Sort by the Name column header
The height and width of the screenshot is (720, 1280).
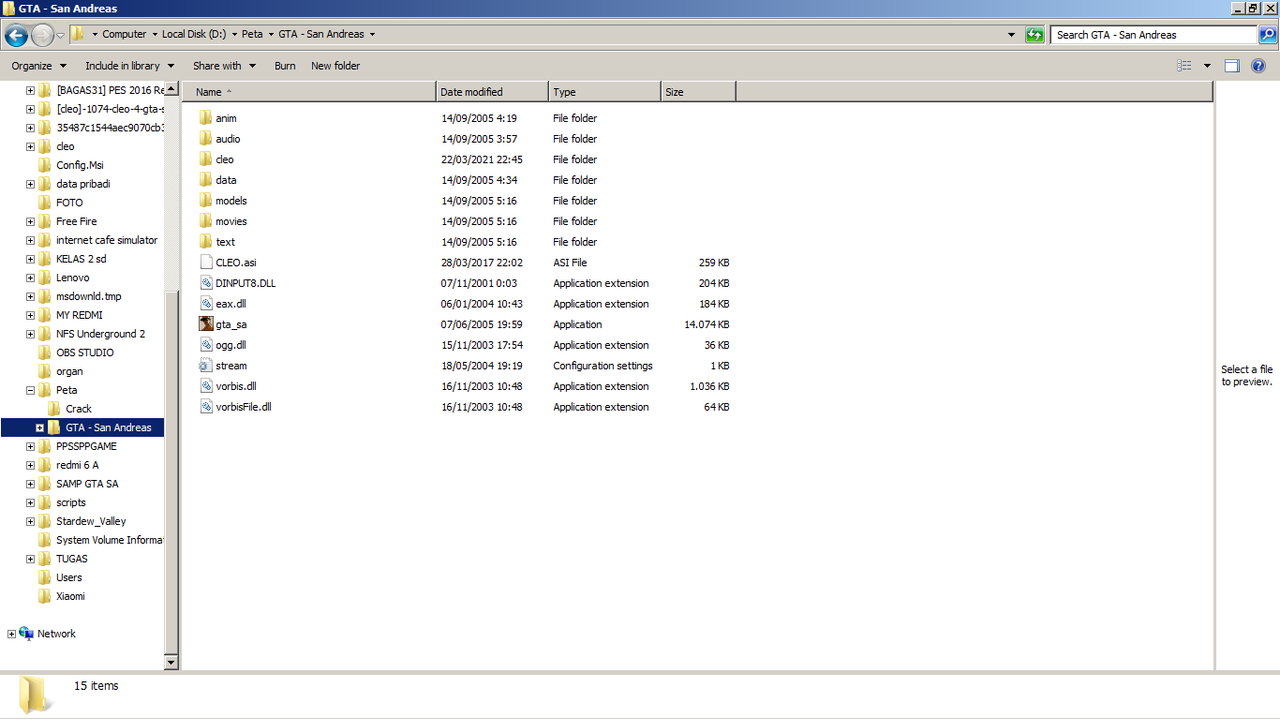(309, 92)
